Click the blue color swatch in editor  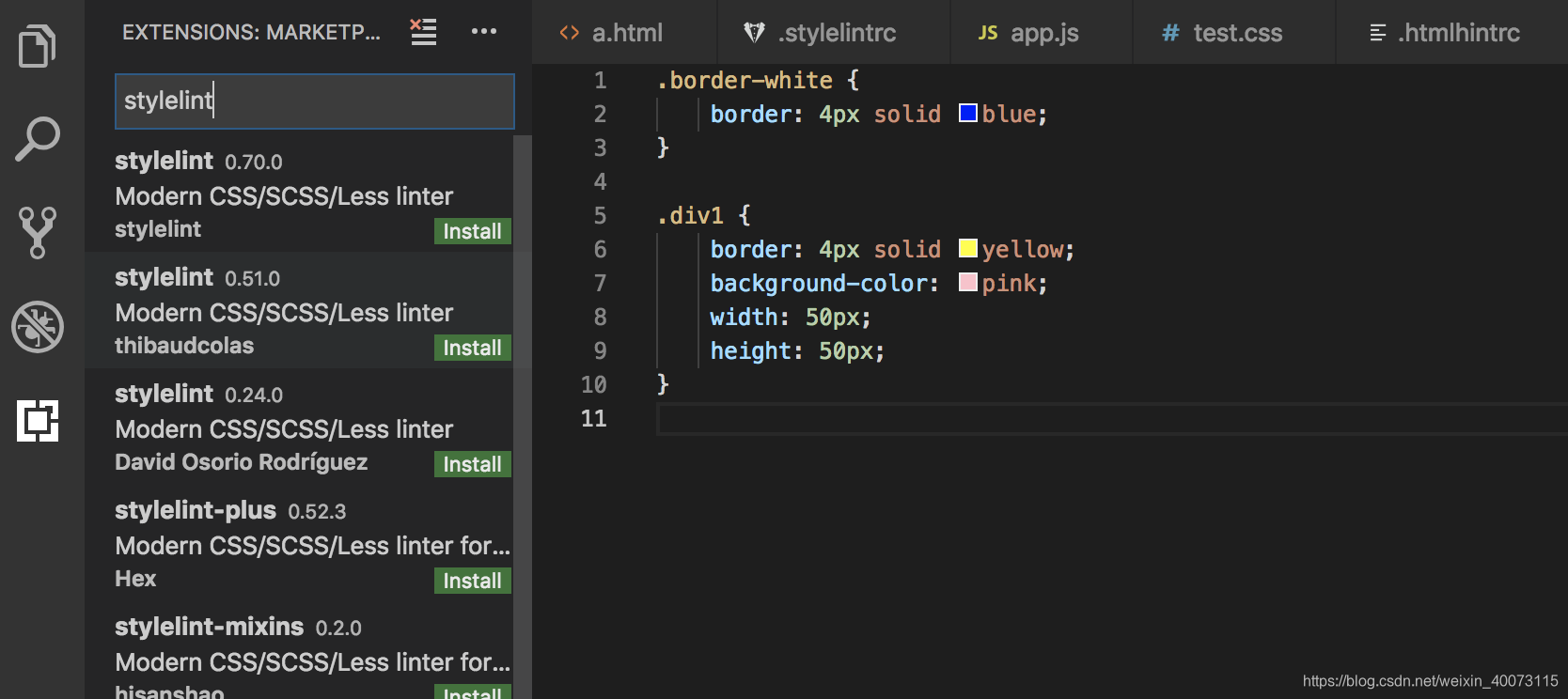968,114
